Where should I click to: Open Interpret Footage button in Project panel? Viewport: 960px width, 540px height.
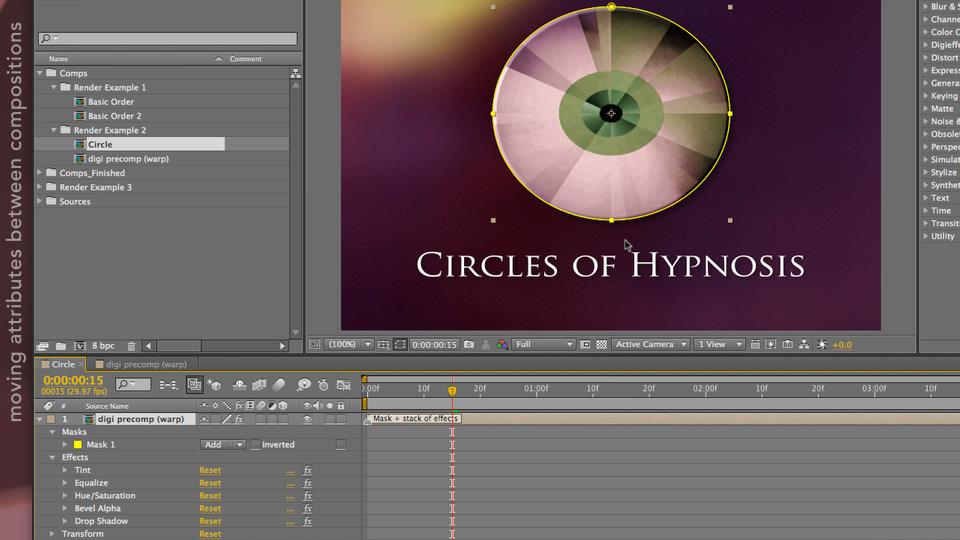[x=42, y=346]
